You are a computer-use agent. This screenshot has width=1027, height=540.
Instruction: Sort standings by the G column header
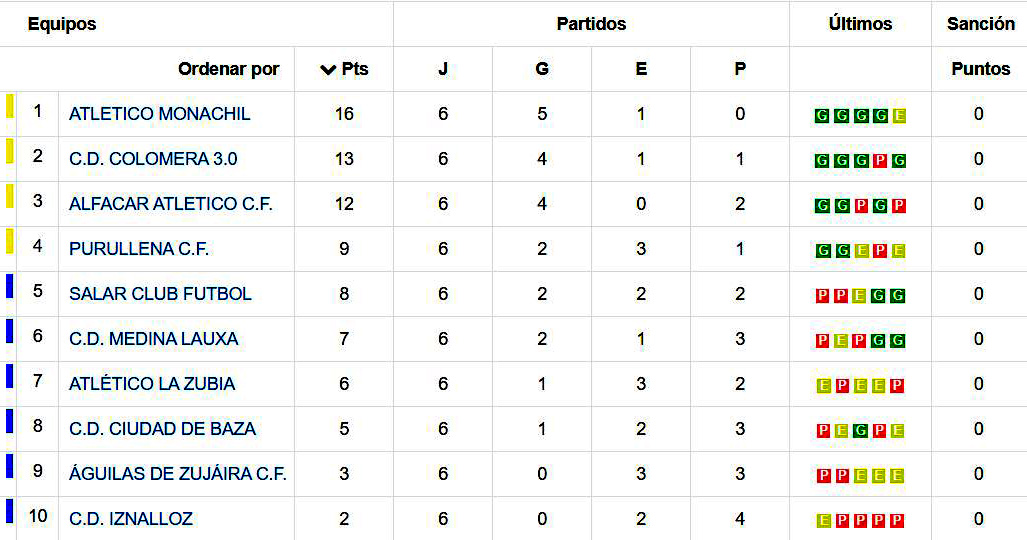tap(542, 69)
